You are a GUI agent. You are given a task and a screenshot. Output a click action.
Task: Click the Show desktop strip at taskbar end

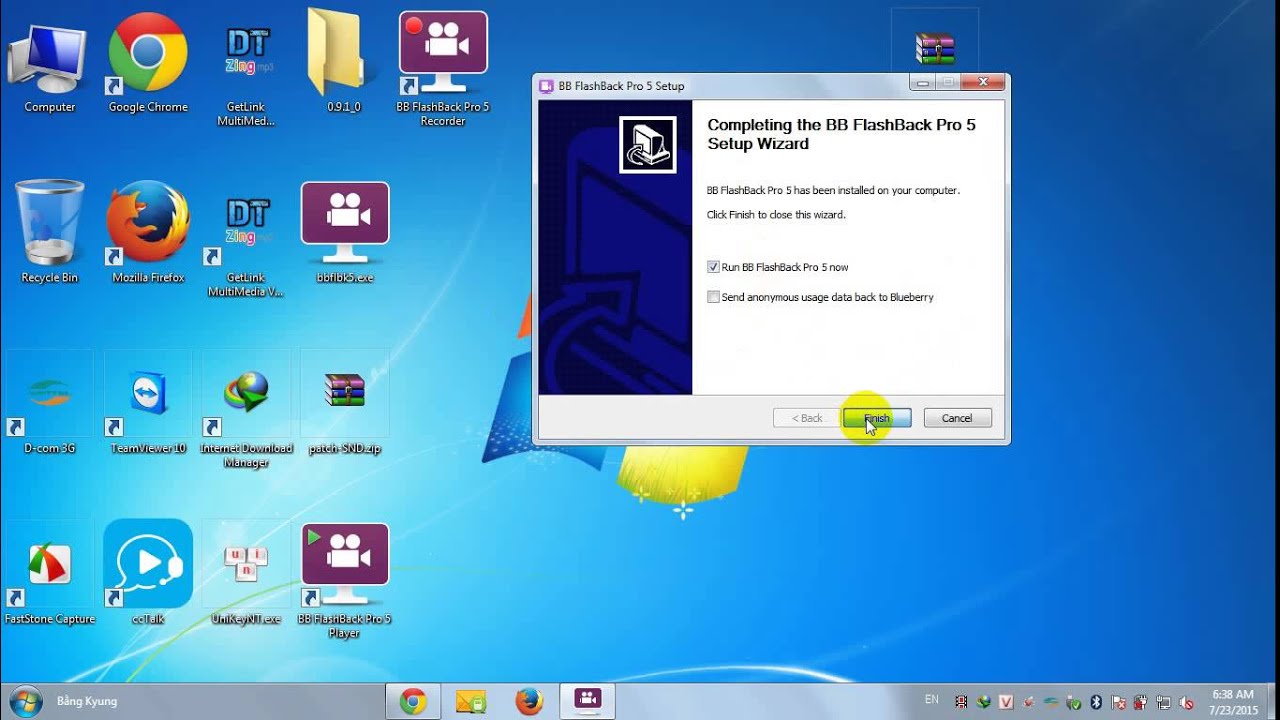(1273, 702)
